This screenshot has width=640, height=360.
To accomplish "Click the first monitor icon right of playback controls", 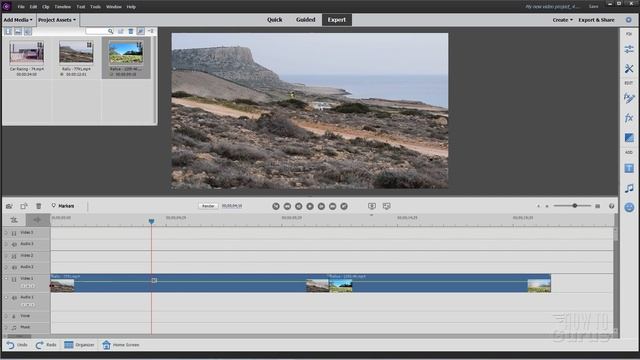I will pyautogui.click(x=371, y=206).
